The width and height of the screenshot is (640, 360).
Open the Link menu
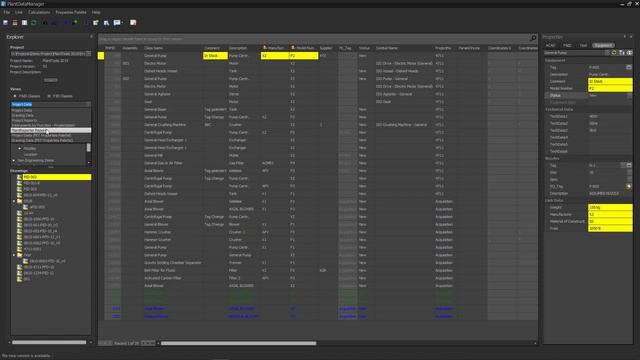(19, 12)
